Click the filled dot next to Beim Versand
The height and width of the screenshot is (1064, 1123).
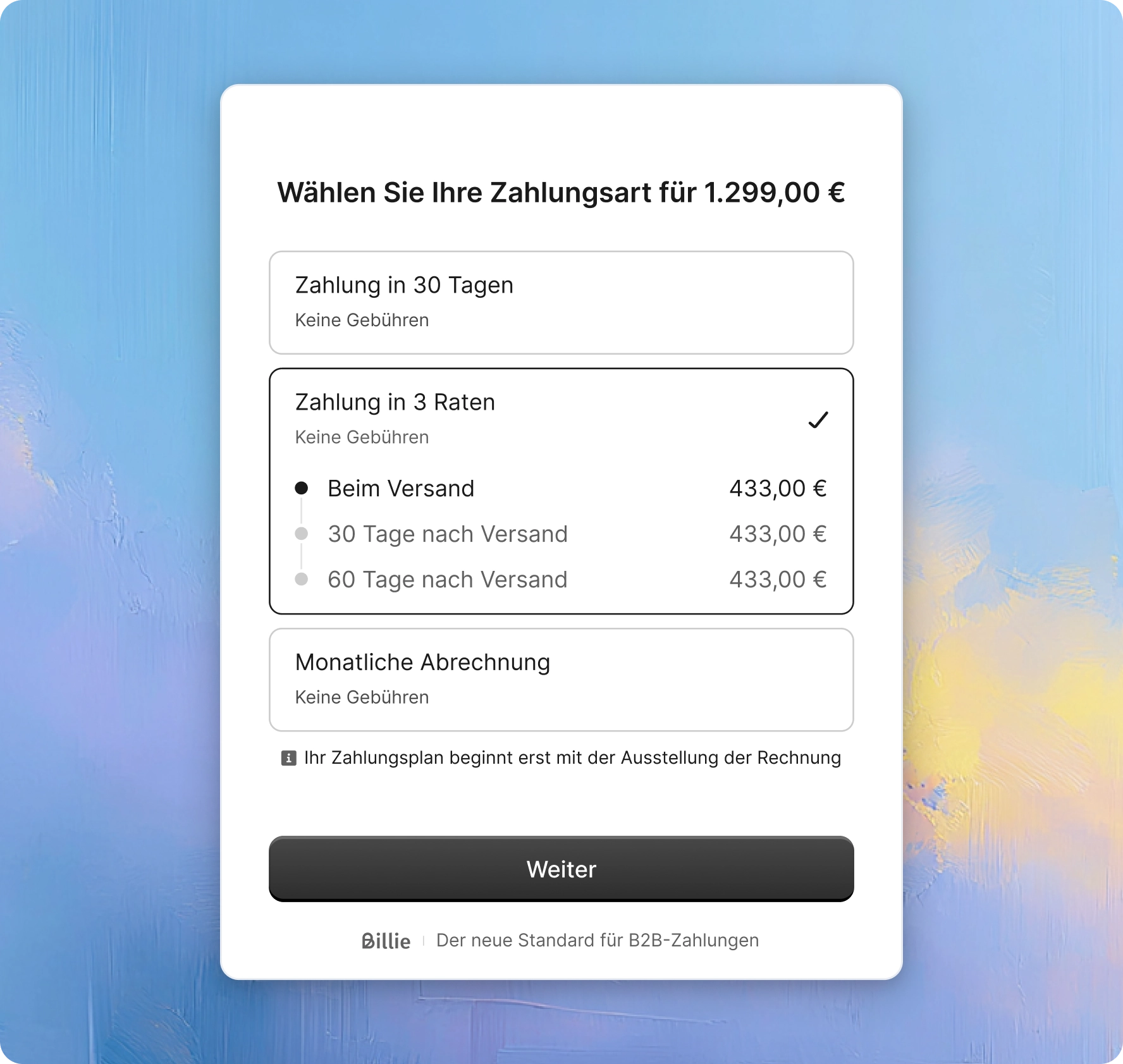302,487
